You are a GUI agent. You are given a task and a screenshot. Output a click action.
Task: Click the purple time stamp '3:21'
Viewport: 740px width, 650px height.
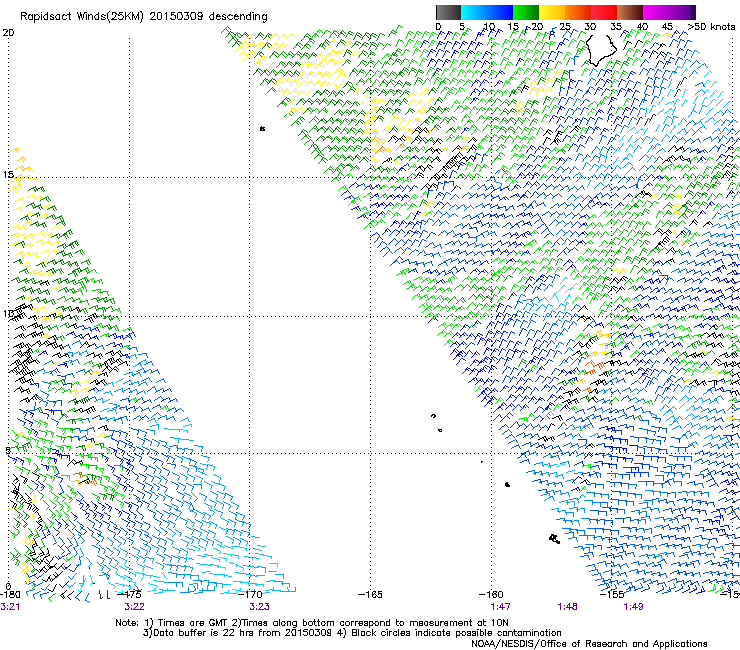click(10, 607)
